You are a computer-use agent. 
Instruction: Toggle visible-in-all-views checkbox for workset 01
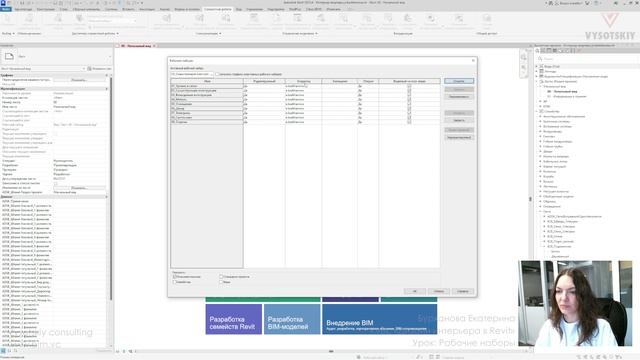tap(409, 86)
